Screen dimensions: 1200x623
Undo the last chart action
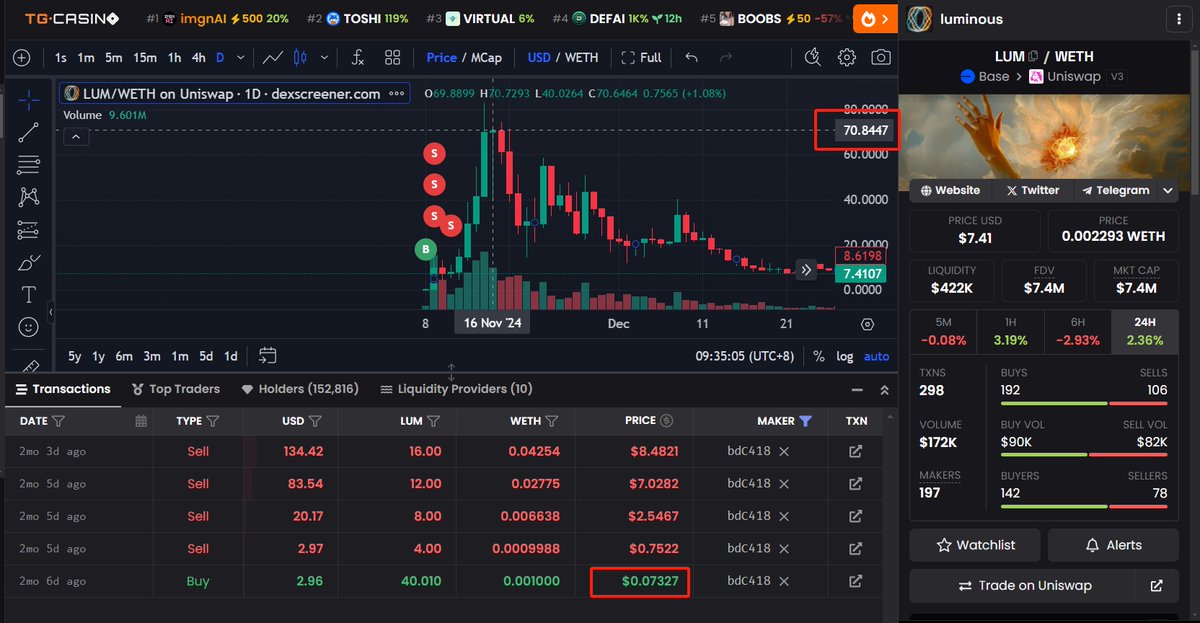[x=692, y=57]
